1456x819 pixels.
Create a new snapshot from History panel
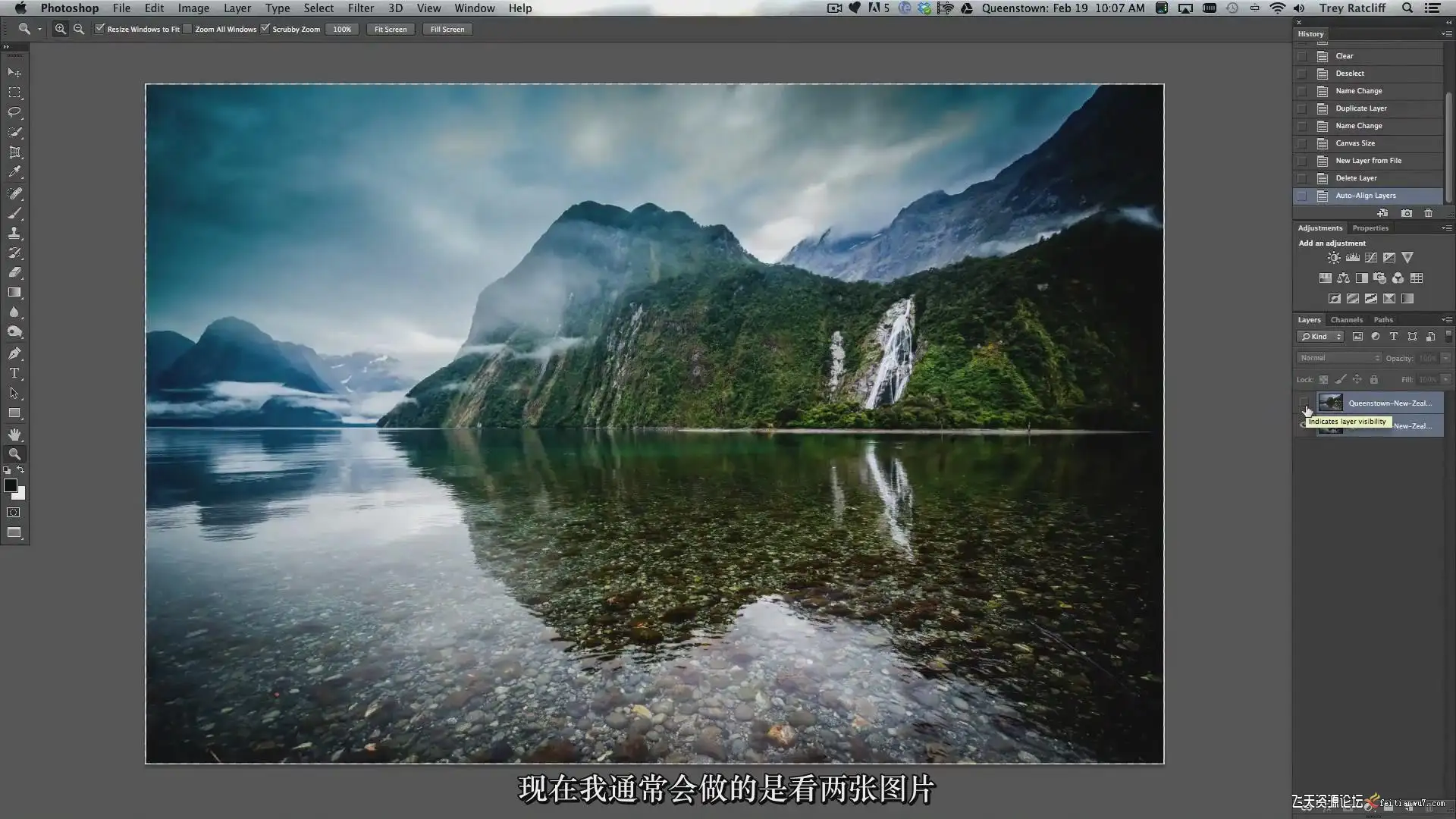1407,213
